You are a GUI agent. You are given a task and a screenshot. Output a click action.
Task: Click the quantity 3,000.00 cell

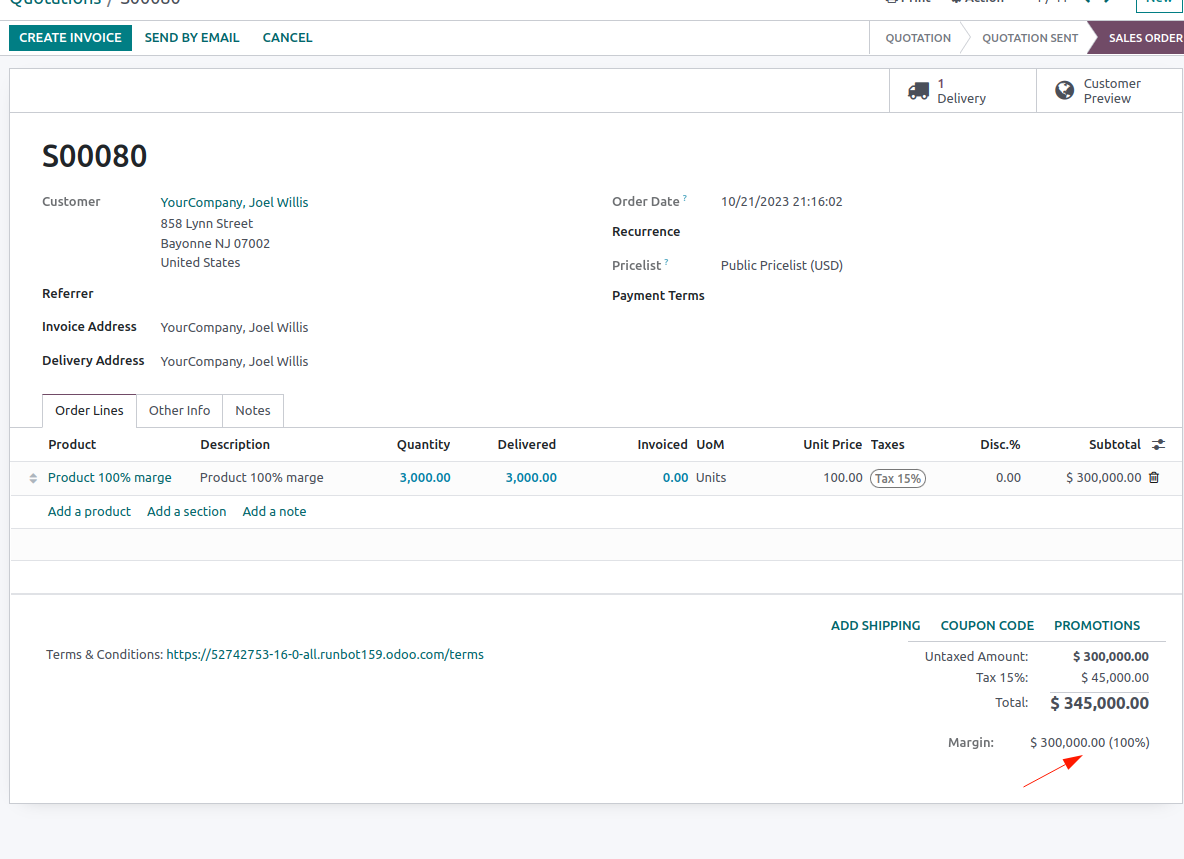click(424, 478)
